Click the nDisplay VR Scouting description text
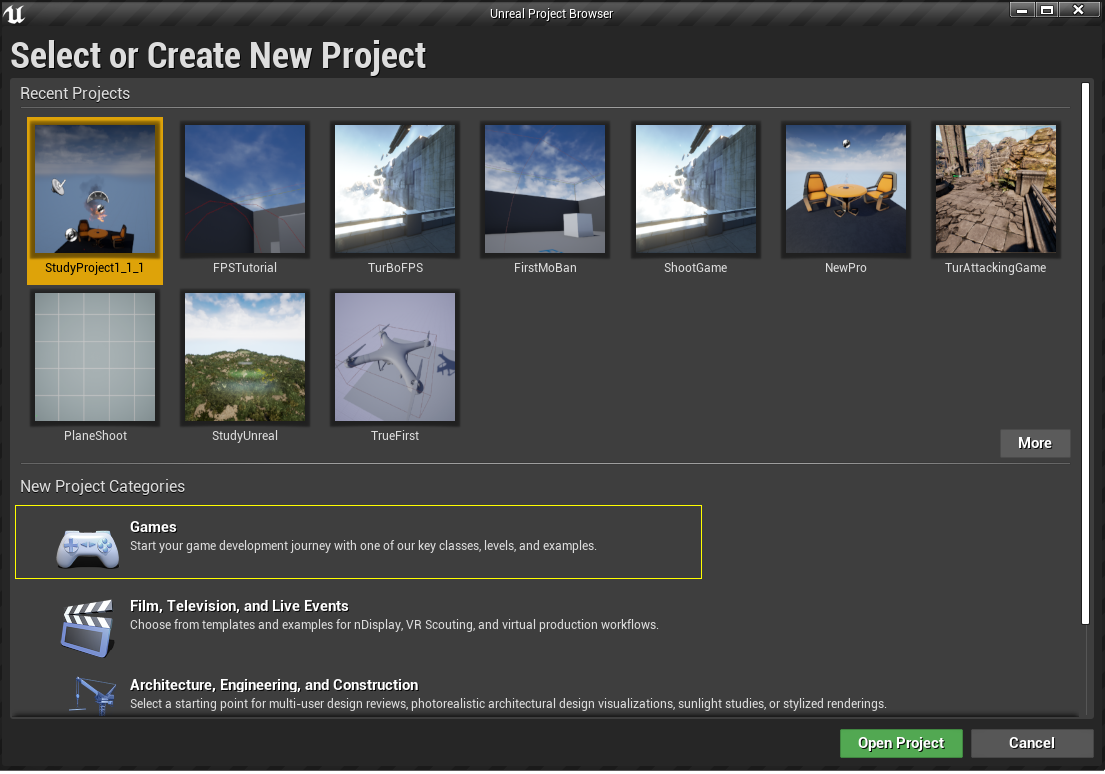The width and height of the screenshot is (1105, 774). 394,625
